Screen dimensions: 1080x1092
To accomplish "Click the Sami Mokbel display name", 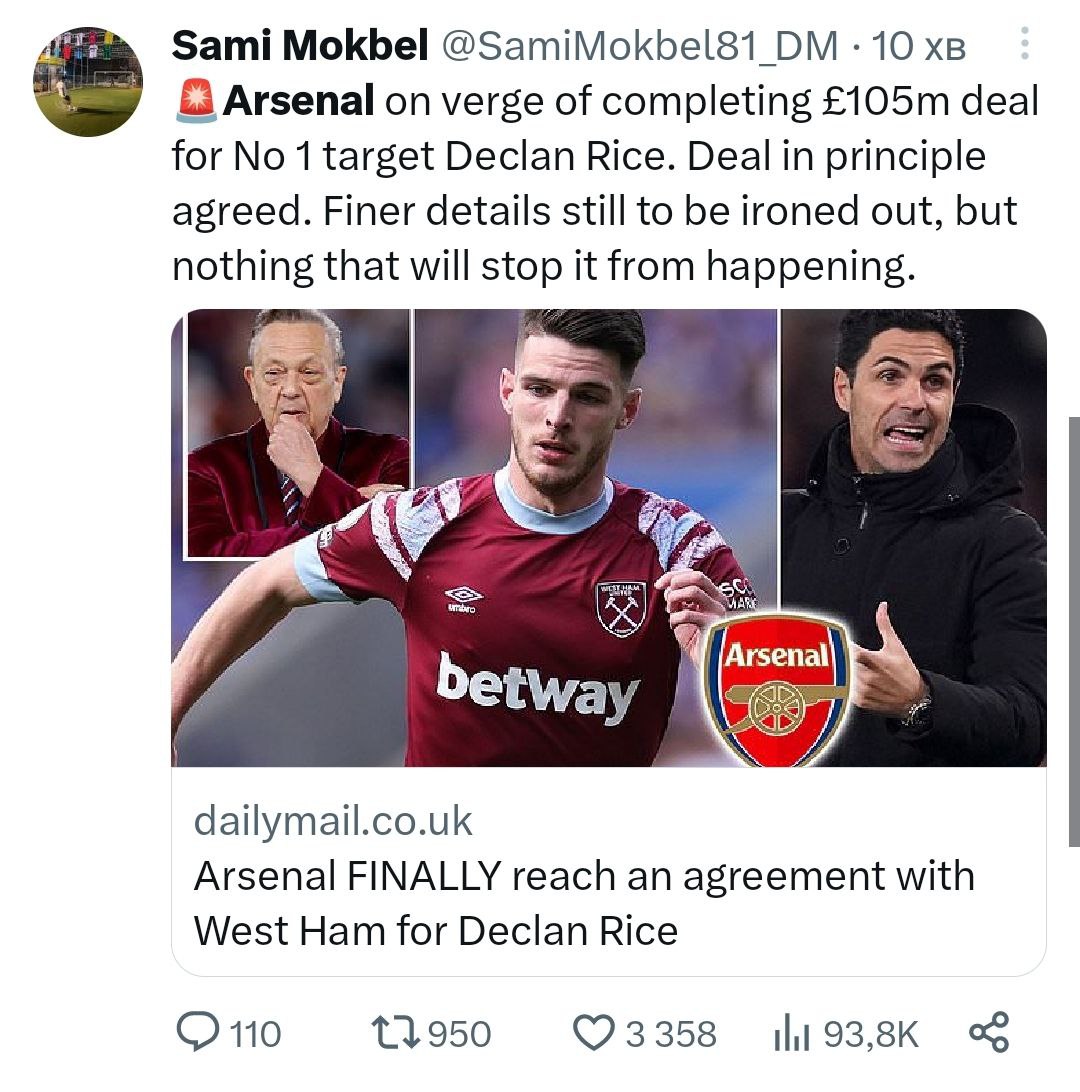I will click(299, 46).
